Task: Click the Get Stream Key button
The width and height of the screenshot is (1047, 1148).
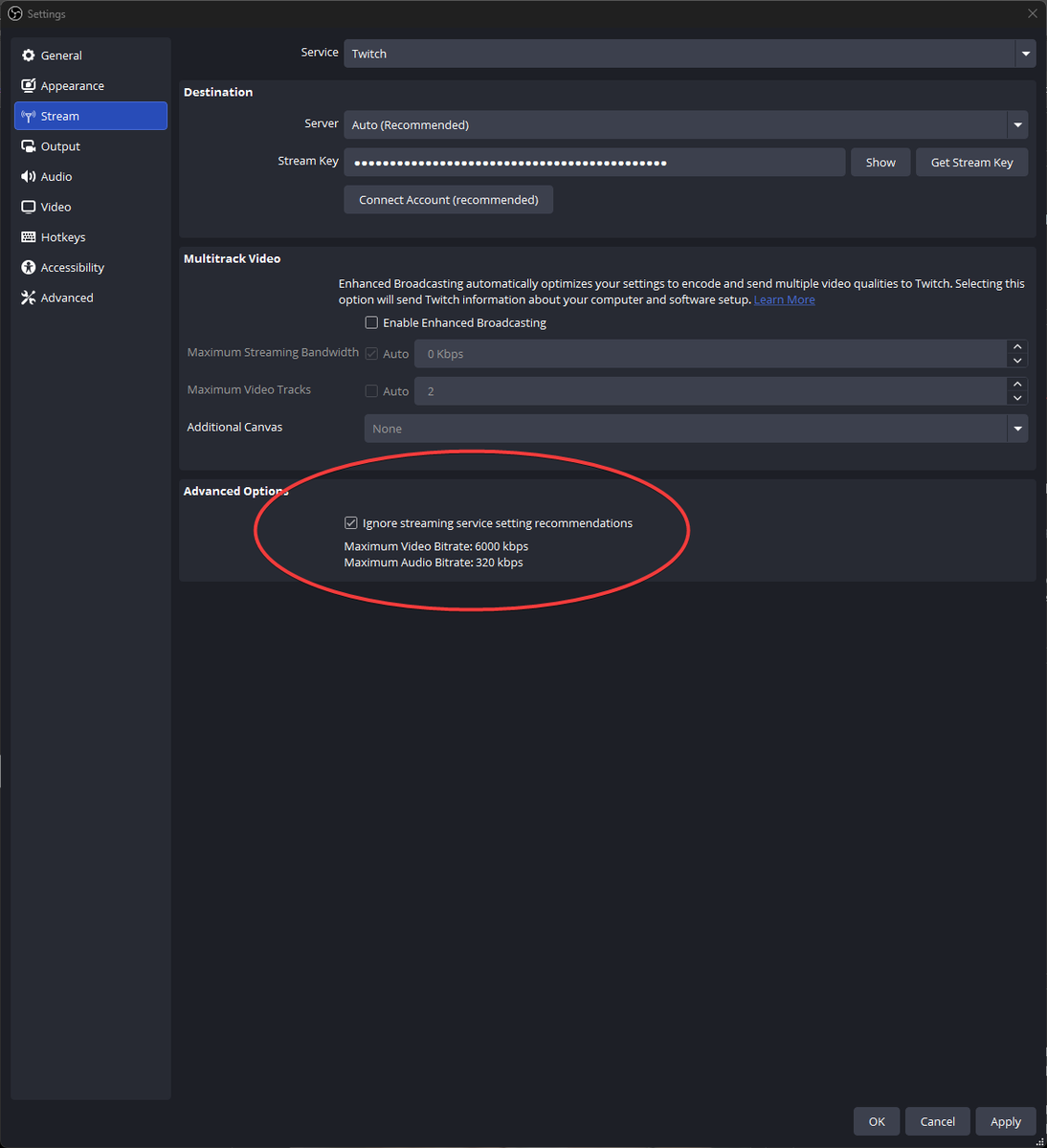Action: [972, 163]
